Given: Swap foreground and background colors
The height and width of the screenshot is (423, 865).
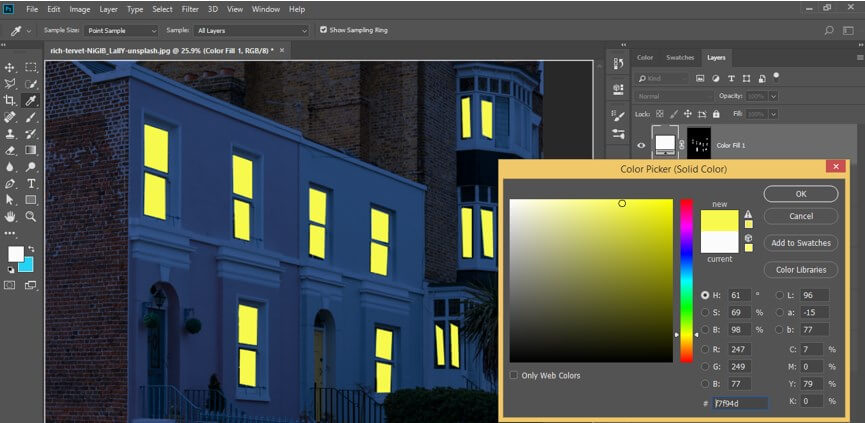Looking at the screenshot, I should (x=31, y=249).
